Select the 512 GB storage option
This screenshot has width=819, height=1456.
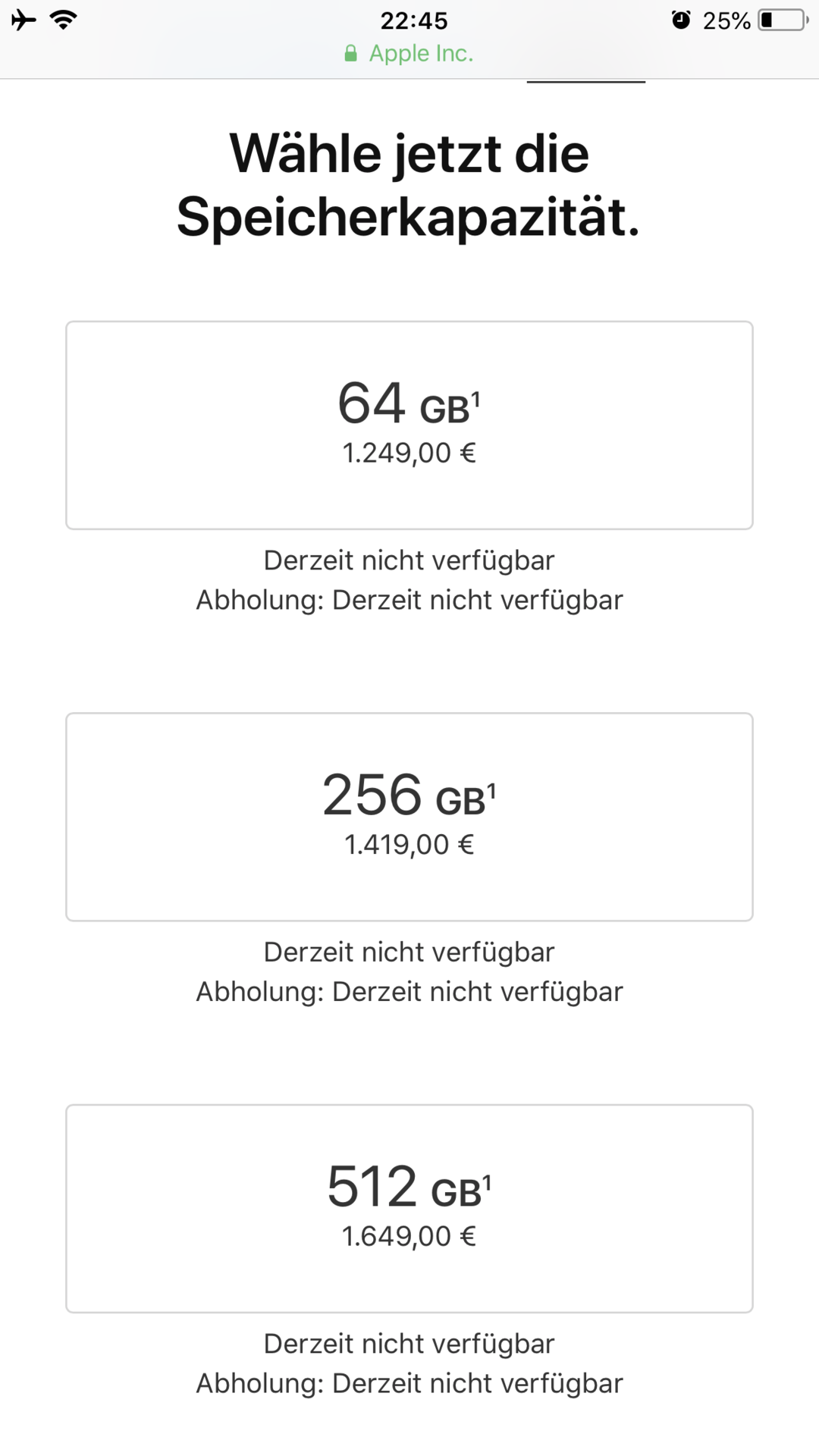[409, 1209]
